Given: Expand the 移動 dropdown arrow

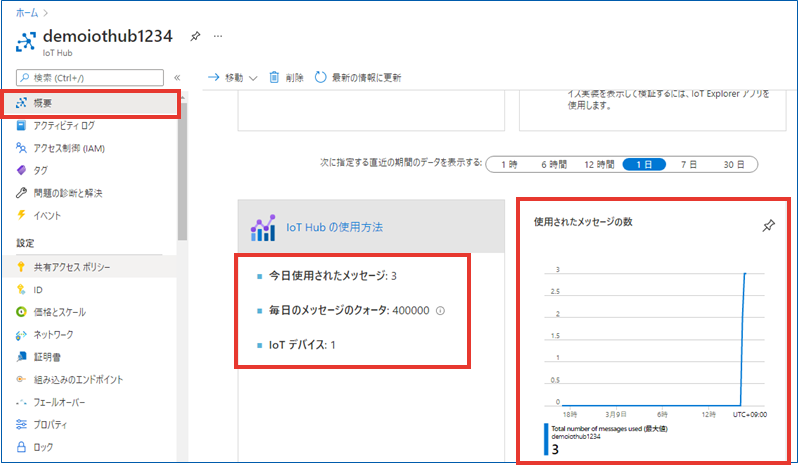Looking at the screenshot, I should (253, 78).
